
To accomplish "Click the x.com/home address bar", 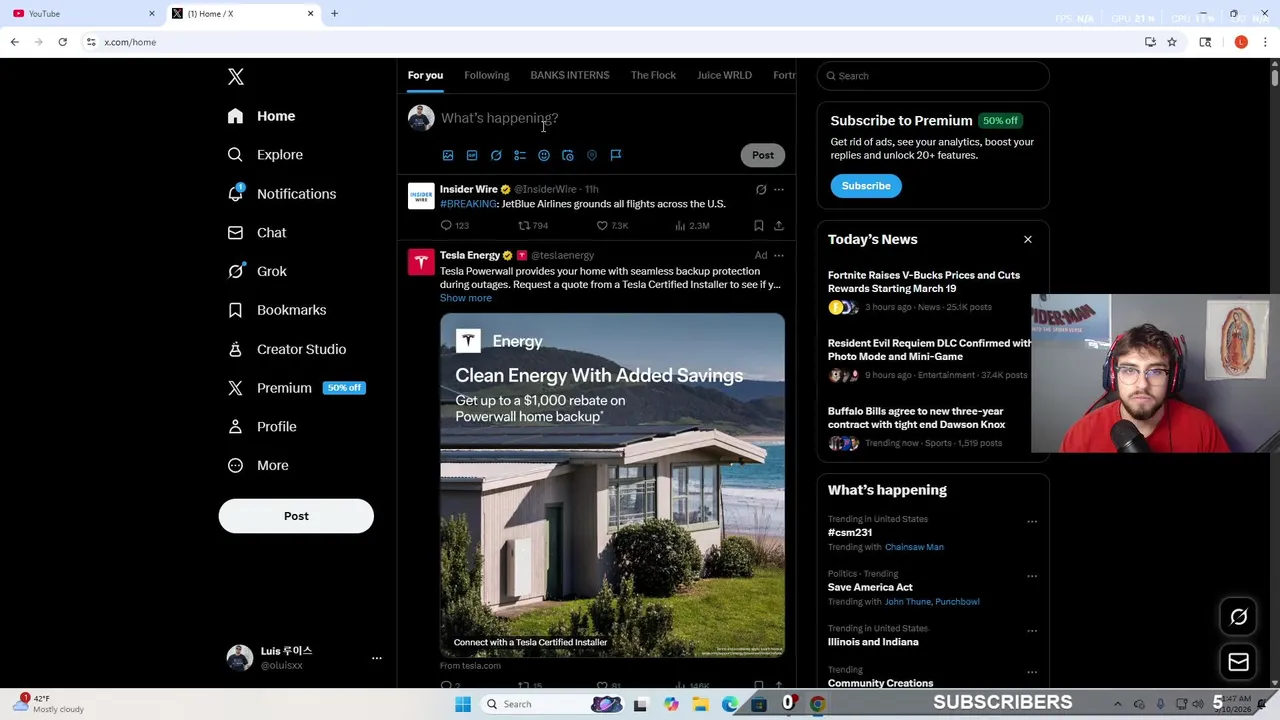I will pos(610,42).
